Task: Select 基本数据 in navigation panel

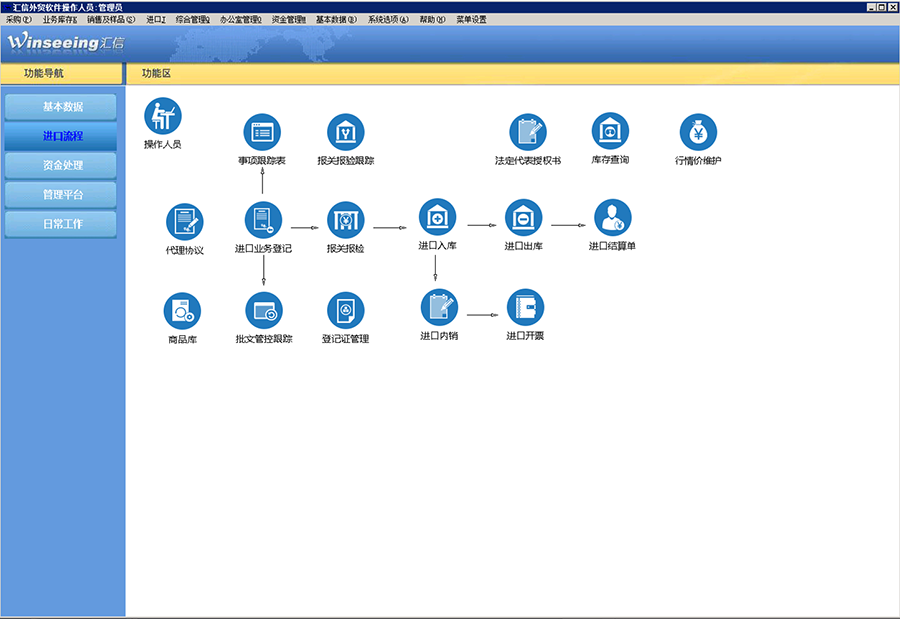Action: coord(62,107)
